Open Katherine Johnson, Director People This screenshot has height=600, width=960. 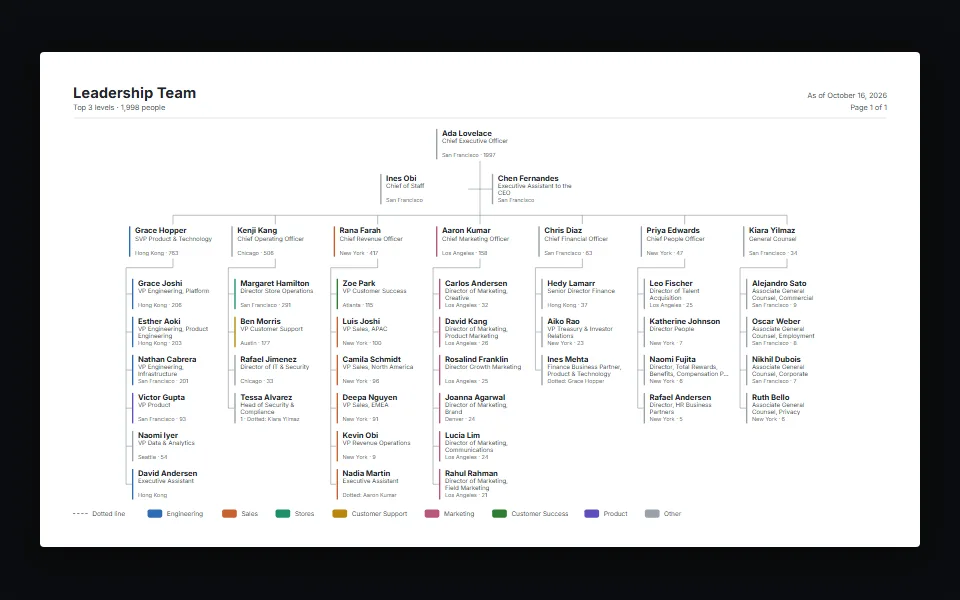(686, 332)
